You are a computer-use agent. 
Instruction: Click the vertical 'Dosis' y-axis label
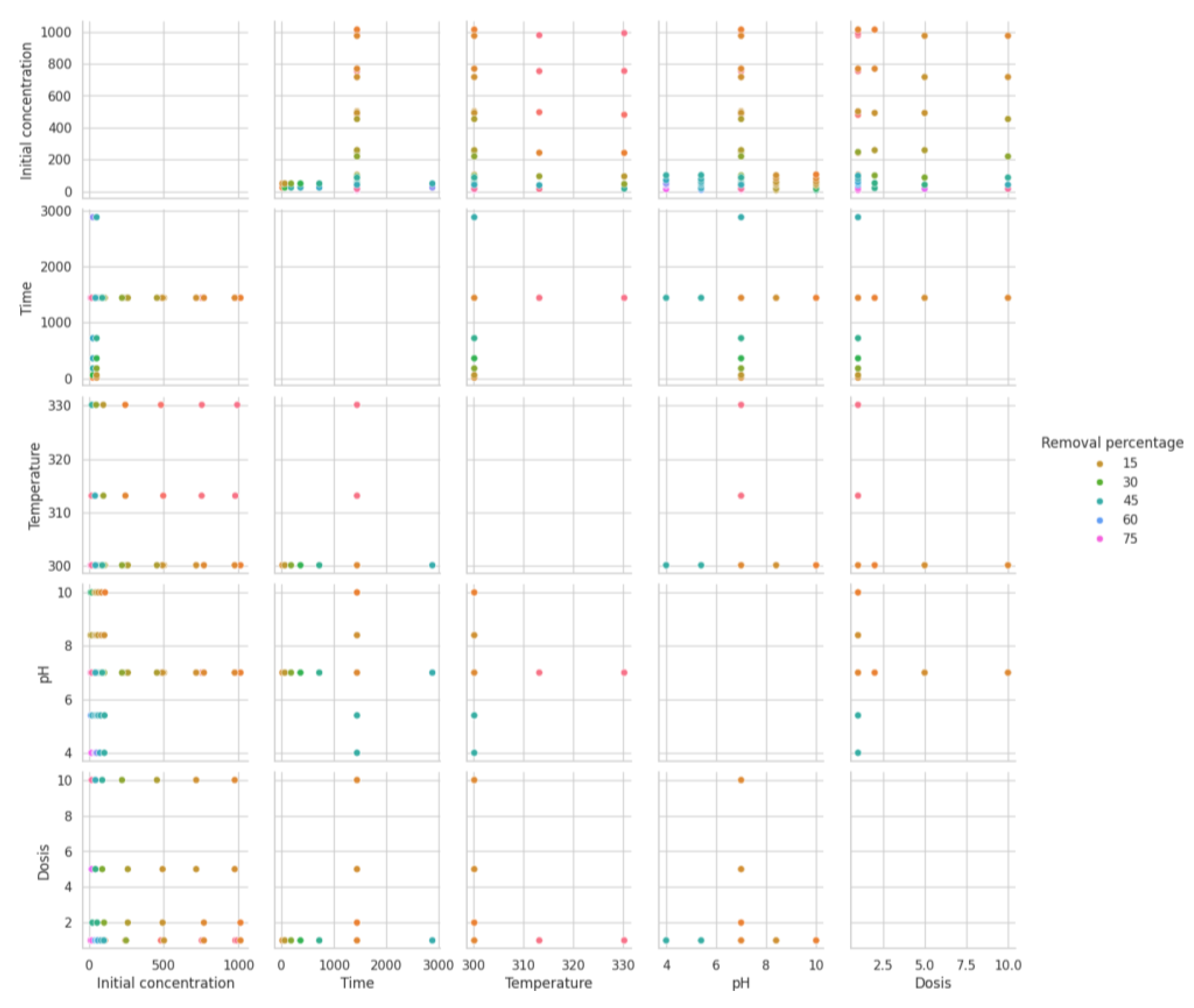pyautogui.click(x=43, y=862)
